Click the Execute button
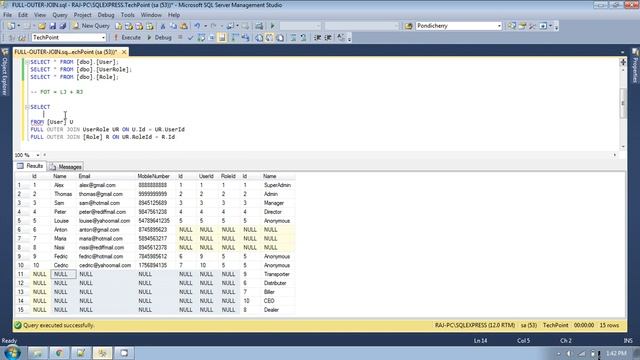 tap(127, 38)
